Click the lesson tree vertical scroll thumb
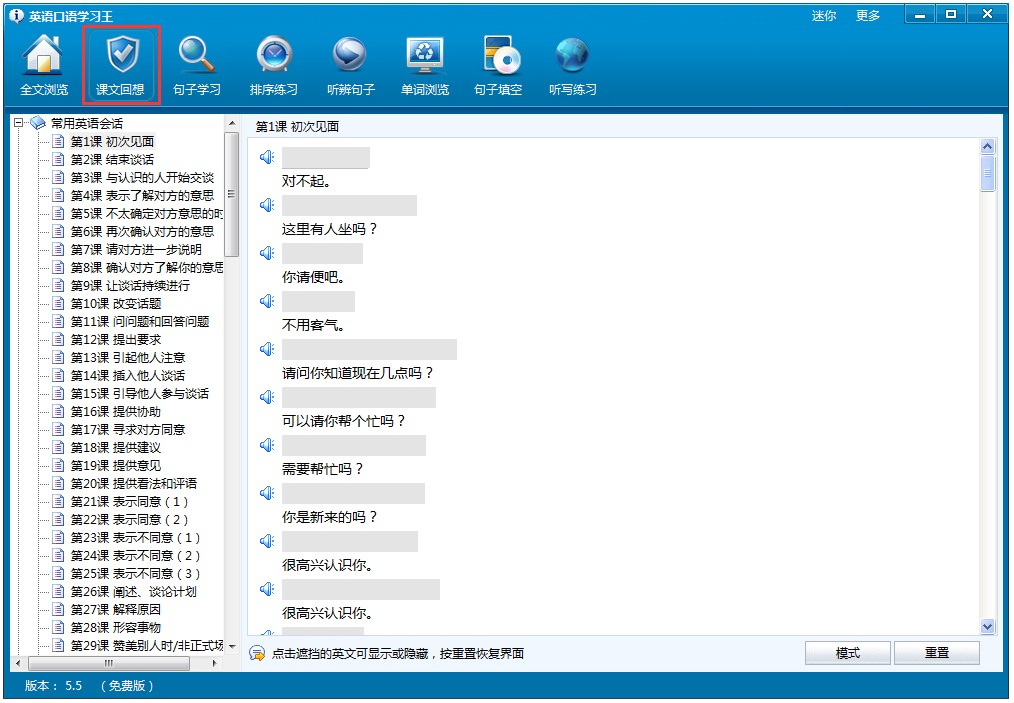Image resolution: width=1014 pixels, height=703 pixels. 232,194
